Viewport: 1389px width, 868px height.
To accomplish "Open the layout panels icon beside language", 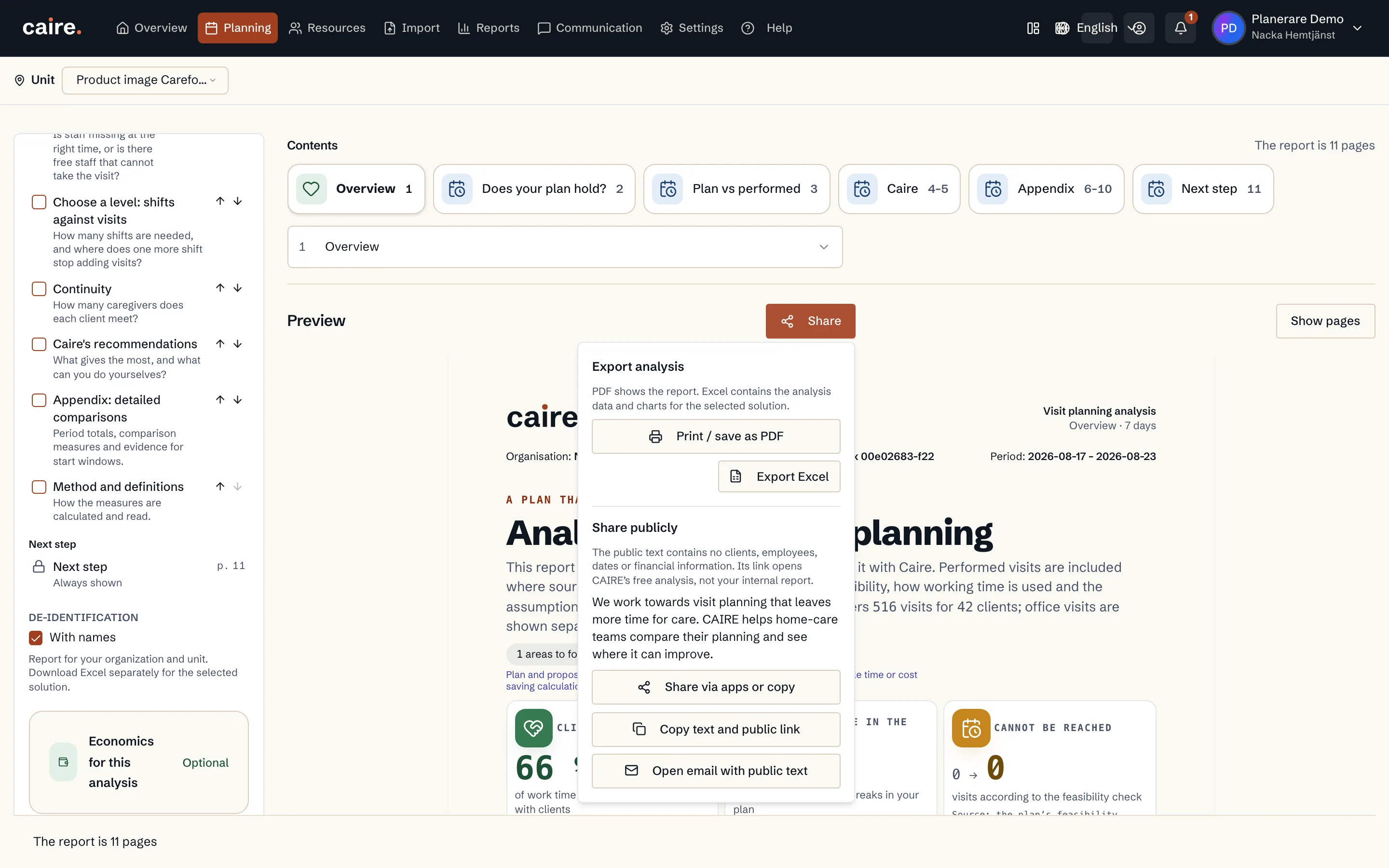I will pos(1033,28).
